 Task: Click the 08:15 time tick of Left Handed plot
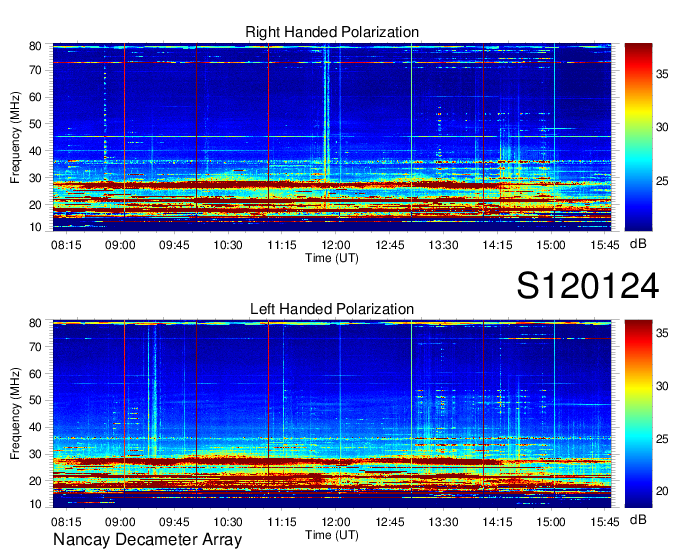66,522
